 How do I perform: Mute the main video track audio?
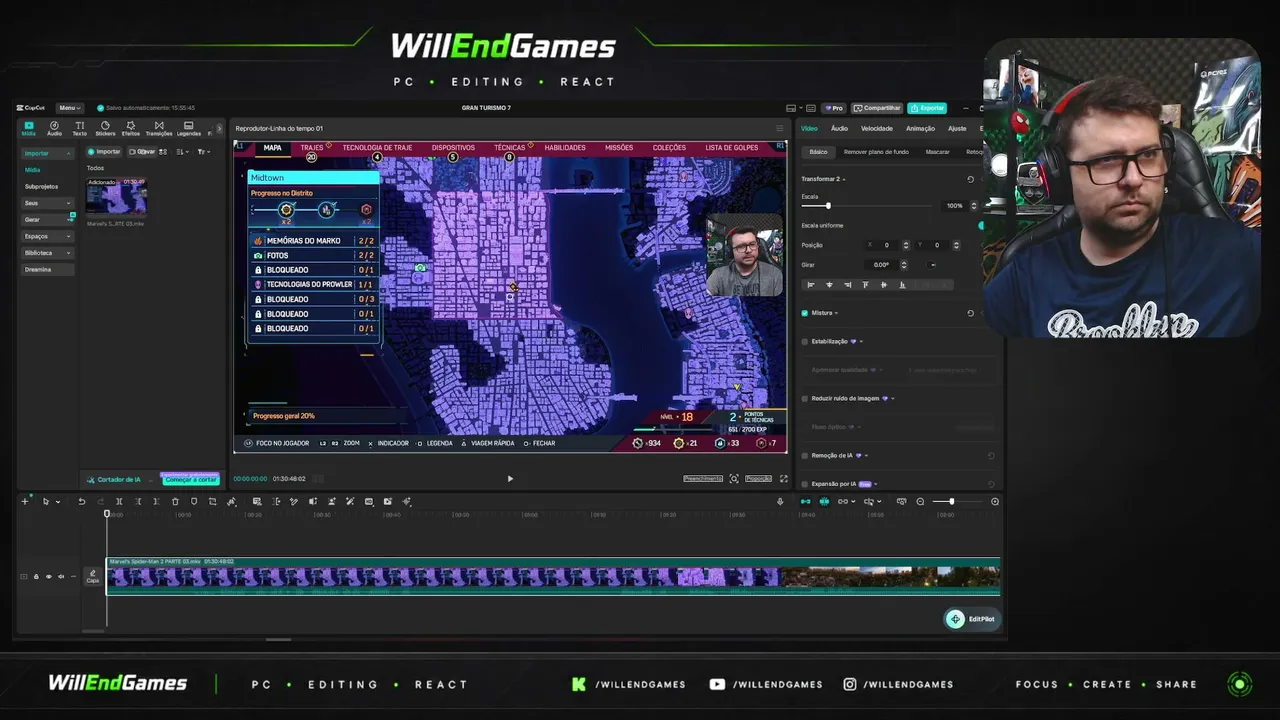tap(60, 577)
